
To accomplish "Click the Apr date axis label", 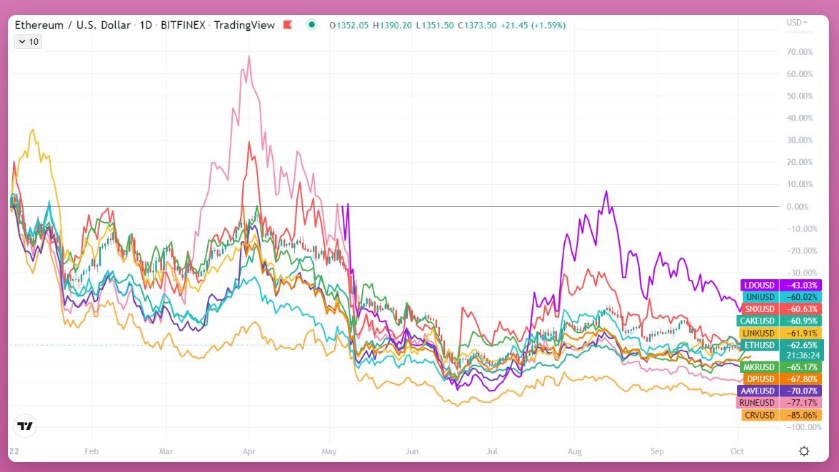I will (249, 451).
